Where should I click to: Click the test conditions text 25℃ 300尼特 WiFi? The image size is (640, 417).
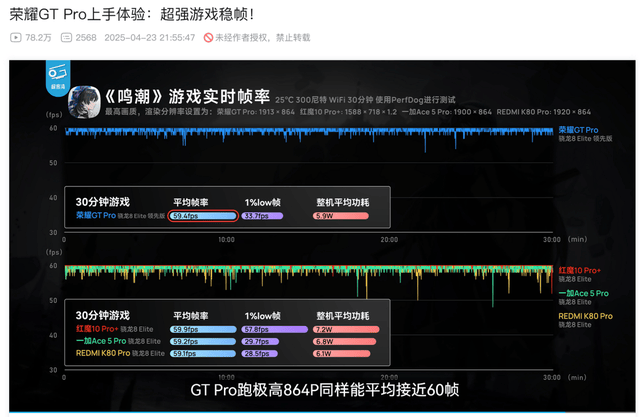(365, 100)
